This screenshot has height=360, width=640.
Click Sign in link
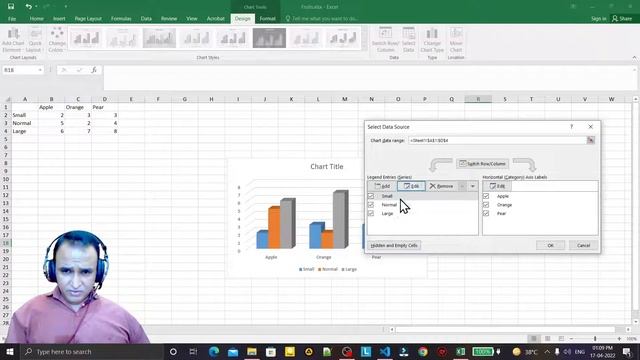tap(598, 18)
